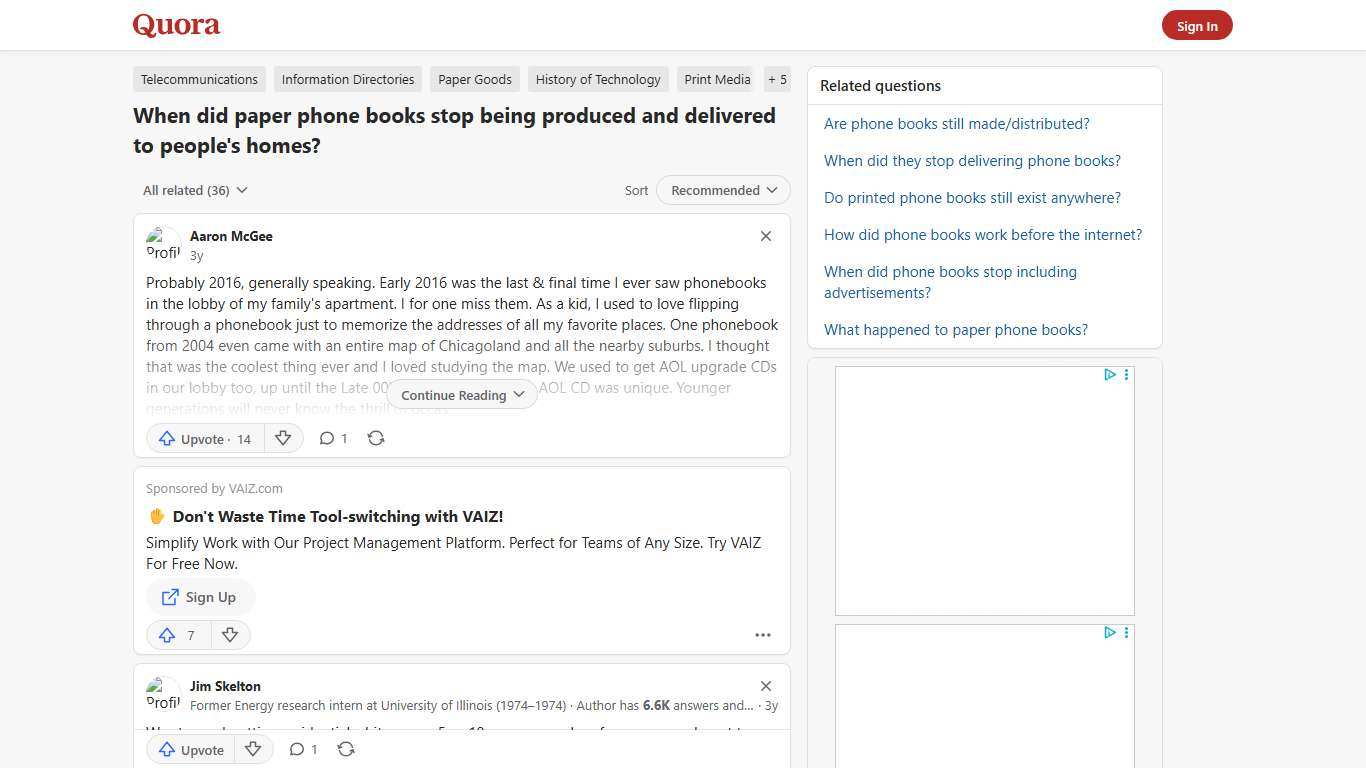Open the comment icon on Jim Skelton's answer
This screenshot has height=768, width=1366.
303,749
